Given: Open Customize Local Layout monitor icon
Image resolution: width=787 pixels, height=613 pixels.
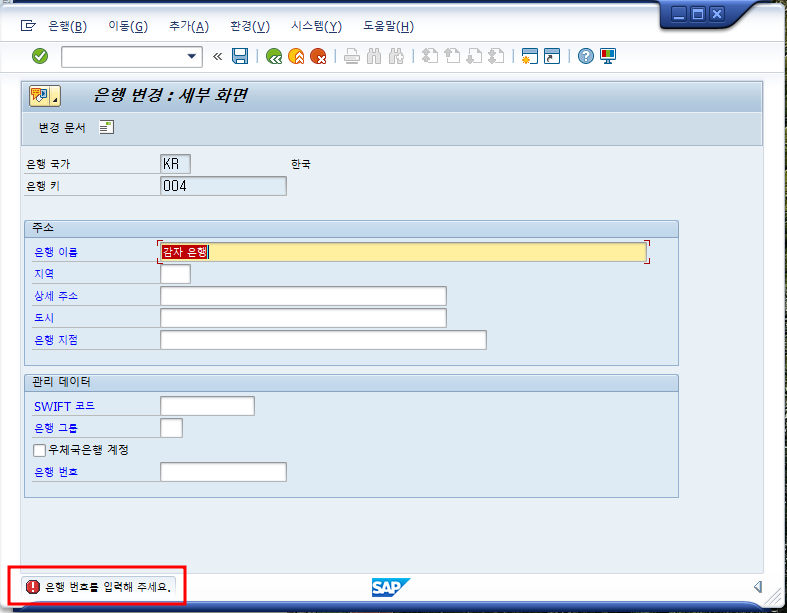Looking at the screenshot, I should [x=608, y=56].
